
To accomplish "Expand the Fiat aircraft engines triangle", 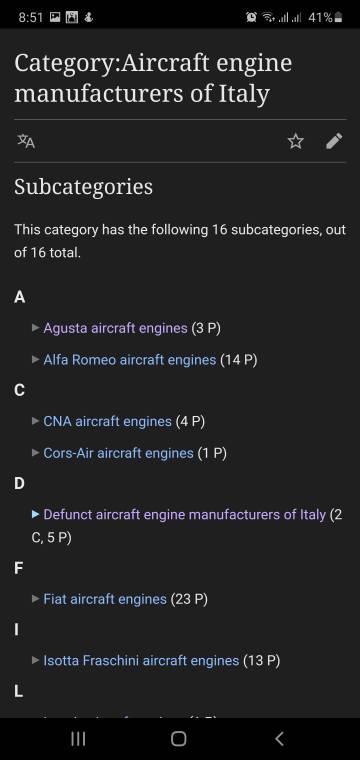I will [35, 599].
